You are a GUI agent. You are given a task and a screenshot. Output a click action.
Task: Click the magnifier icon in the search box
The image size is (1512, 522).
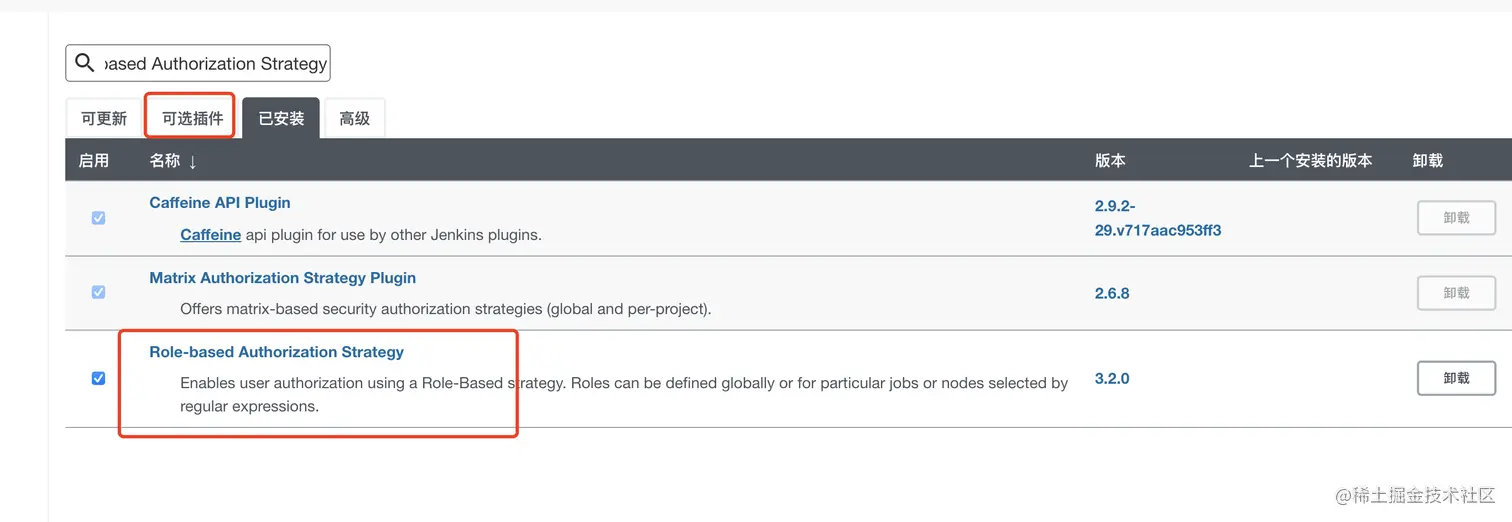(85, 63)
